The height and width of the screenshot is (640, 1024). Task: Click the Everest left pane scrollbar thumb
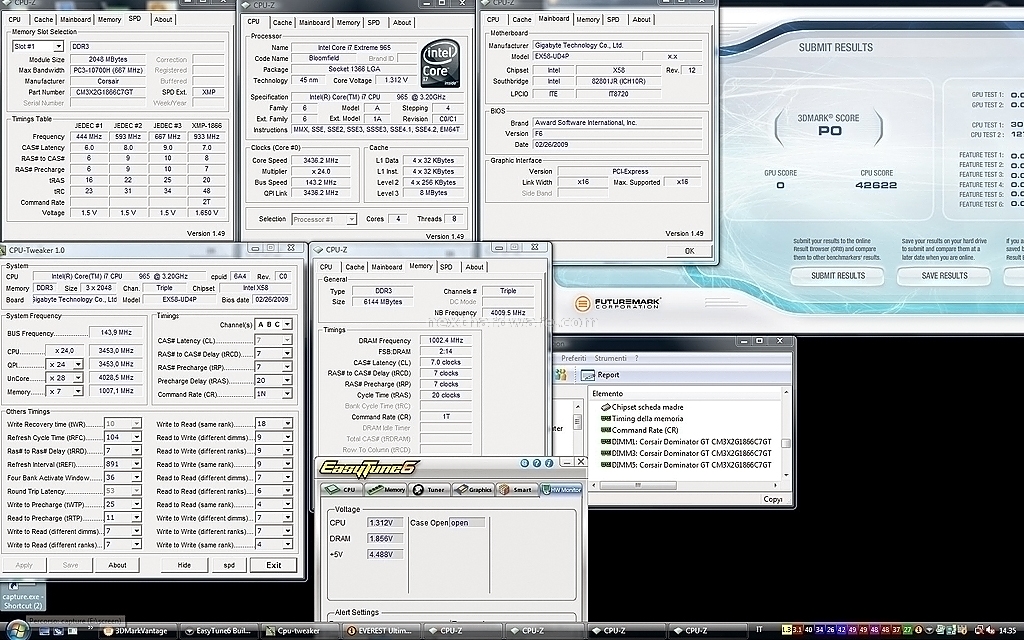pos(577,422)
